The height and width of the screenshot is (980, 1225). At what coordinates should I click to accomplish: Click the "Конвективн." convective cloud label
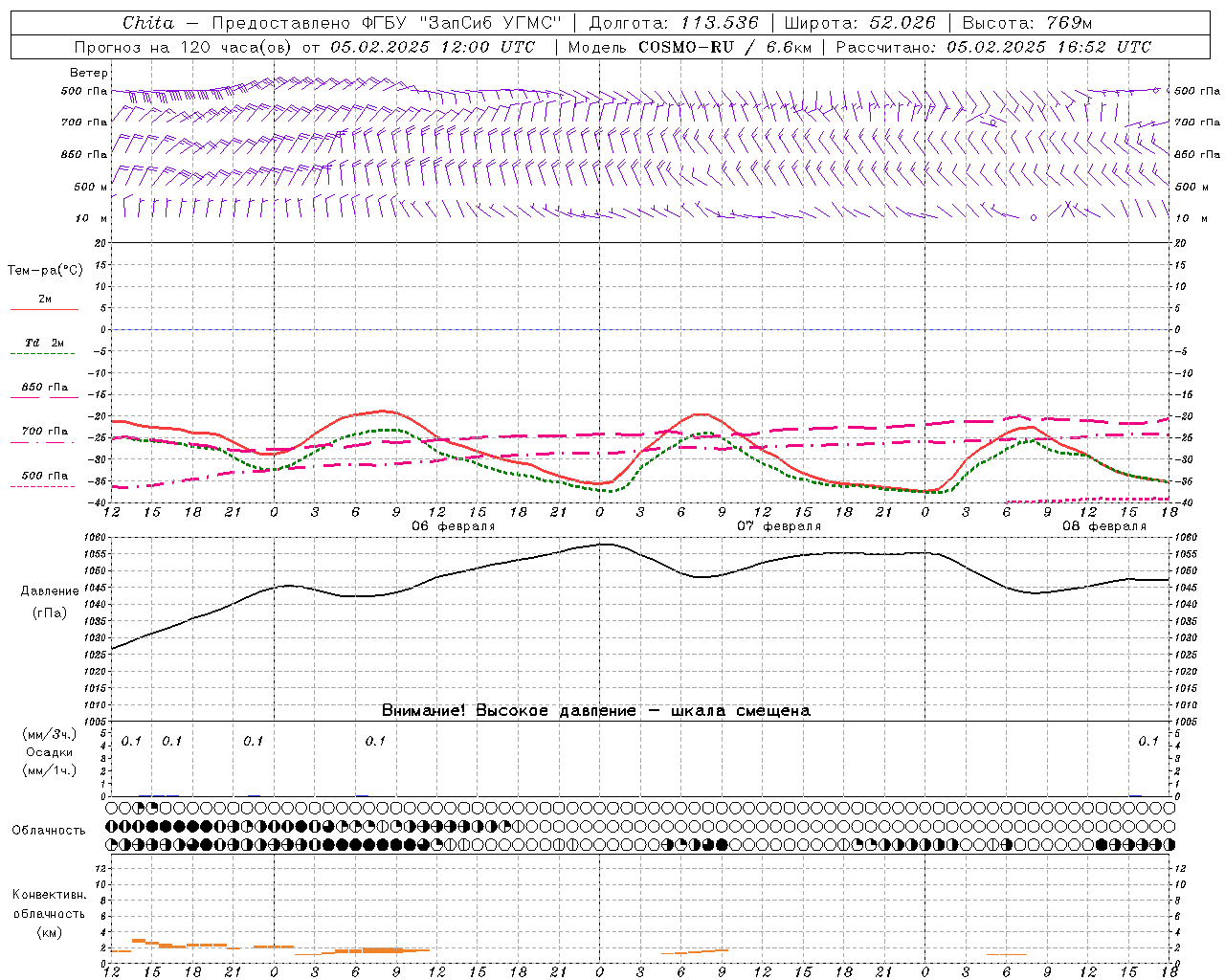click(50, 895)
